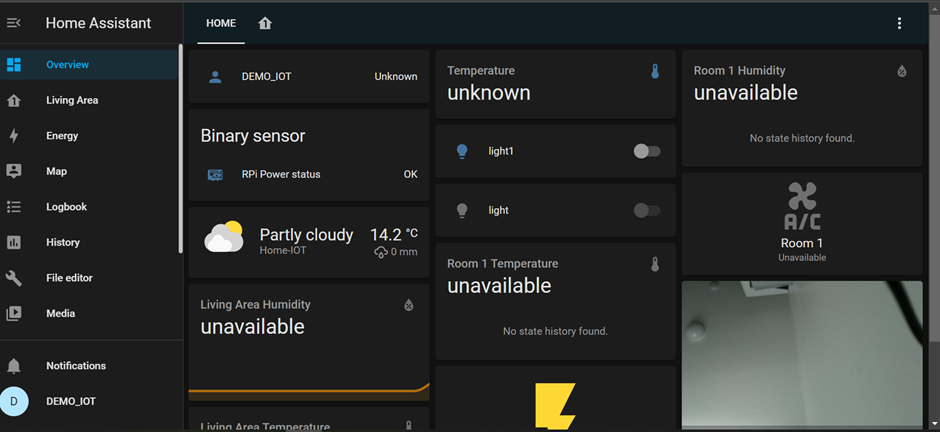Open the Map page

click(x=89, y=171)
